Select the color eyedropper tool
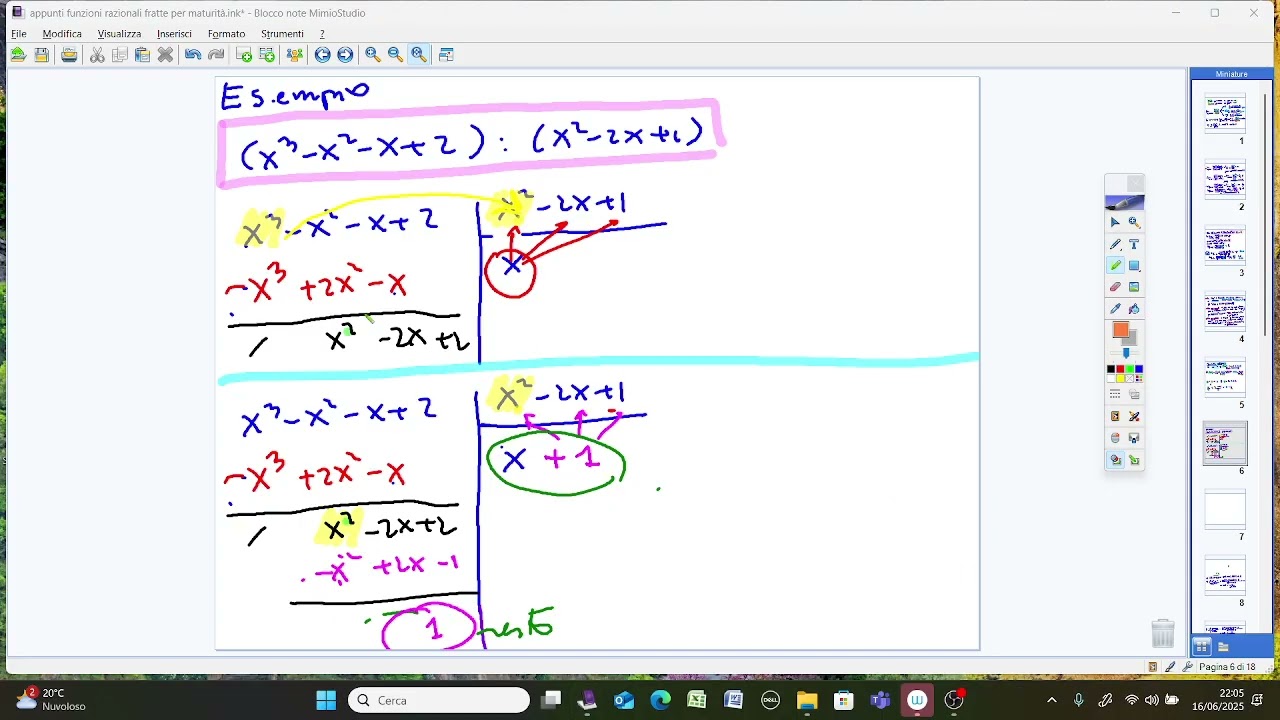This screenshot has width=1280, height=720. [1115, 308]
